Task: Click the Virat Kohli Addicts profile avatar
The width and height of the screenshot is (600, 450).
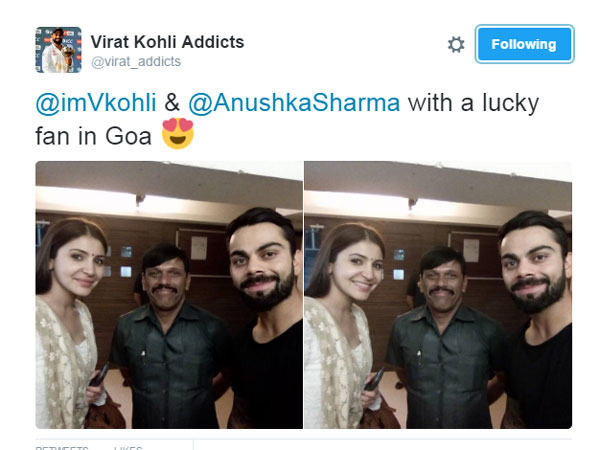Action: coord(59,50)
